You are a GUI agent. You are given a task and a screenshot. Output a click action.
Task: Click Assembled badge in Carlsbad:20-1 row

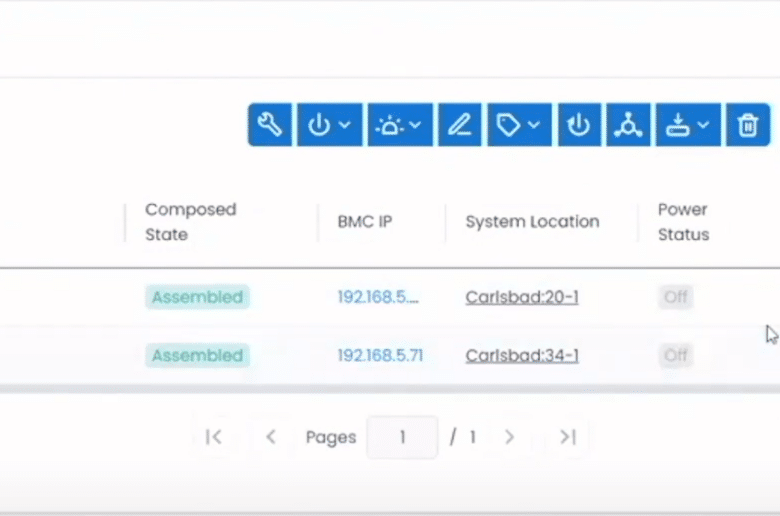(x=197, y=297)
